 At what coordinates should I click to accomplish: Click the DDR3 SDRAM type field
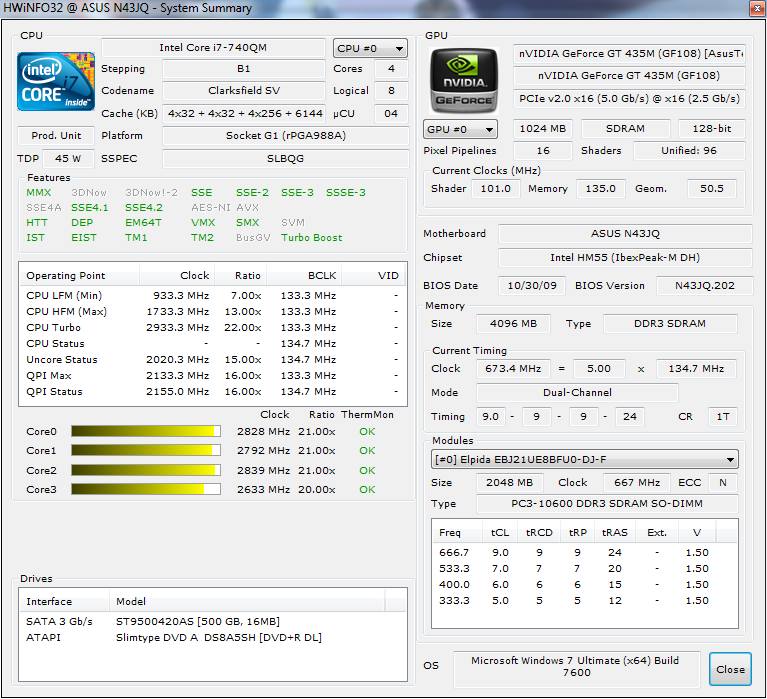[670, 324]
